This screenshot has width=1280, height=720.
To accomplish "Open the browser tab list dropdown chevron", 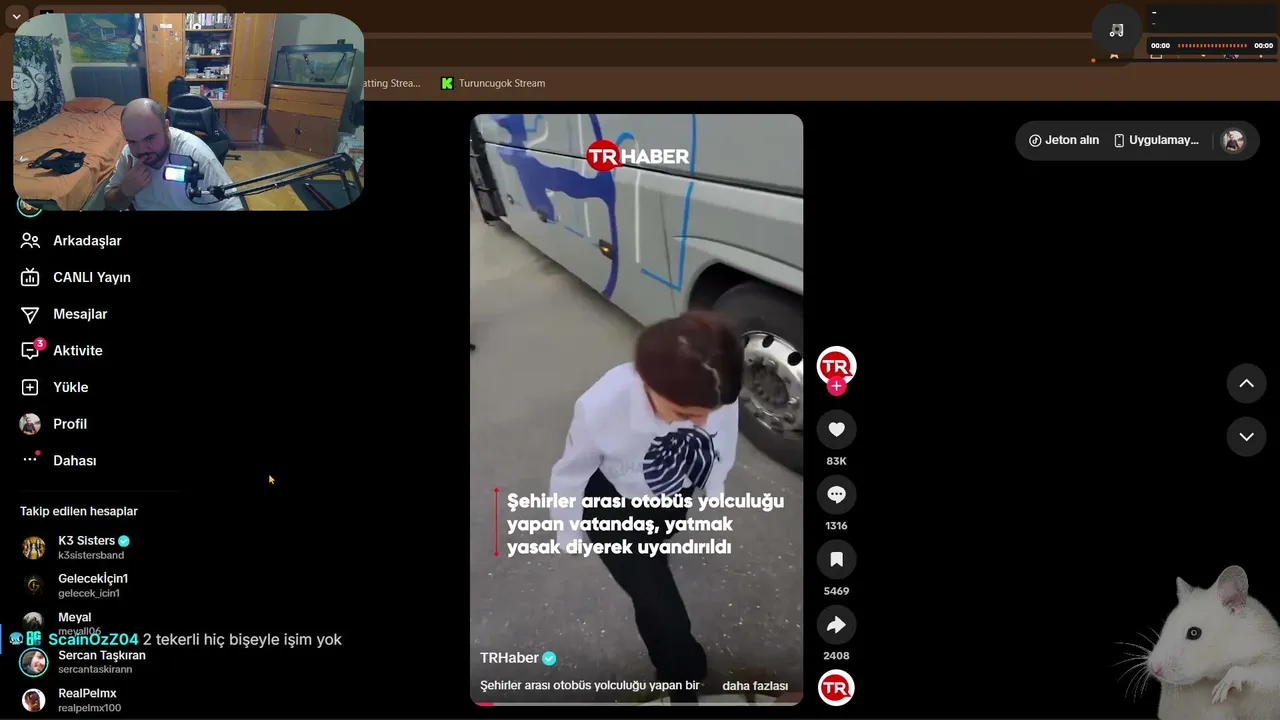I will [16, 17].
